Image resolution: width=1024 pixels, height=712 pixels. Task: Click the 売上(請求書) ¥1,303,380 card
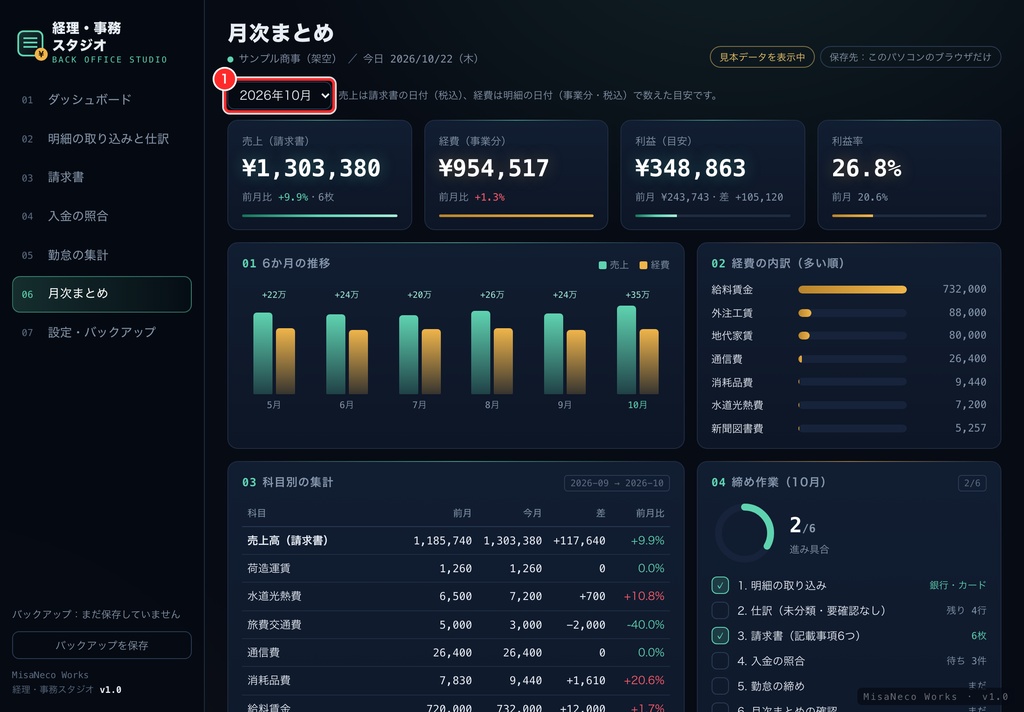point(319,174)
